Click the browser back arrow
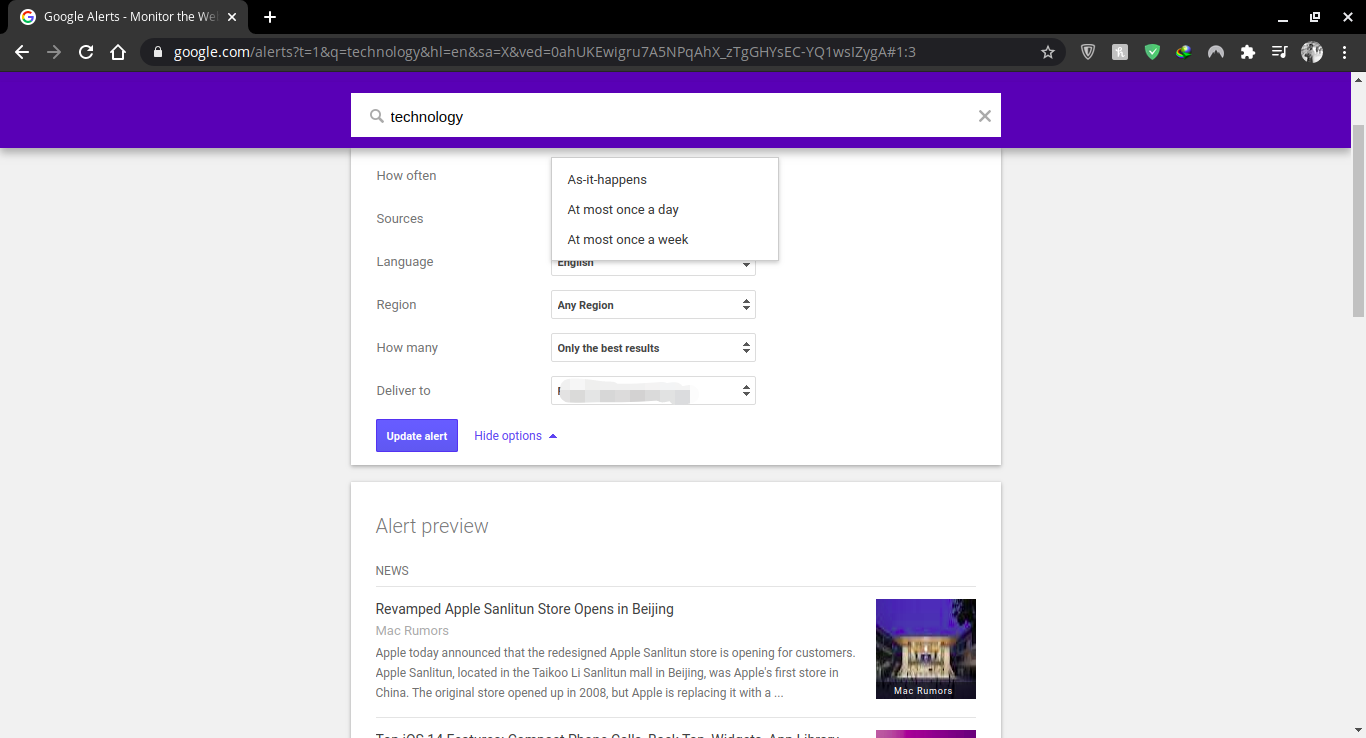The image size is (1366, 738). 22,52
